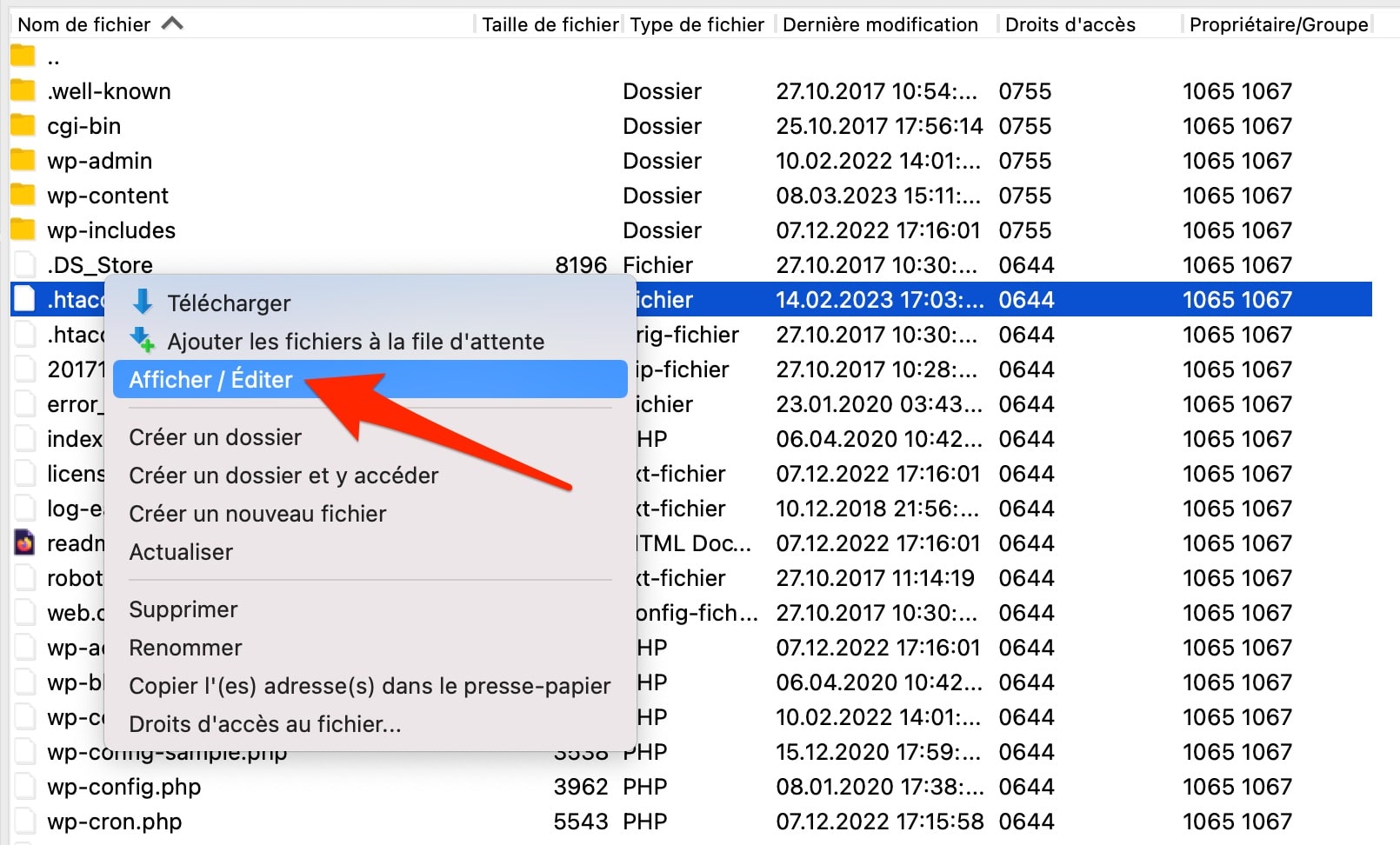Click the 8196 file size value
The height and width of the screenshot is (845, 1400).
pos(581,265)
